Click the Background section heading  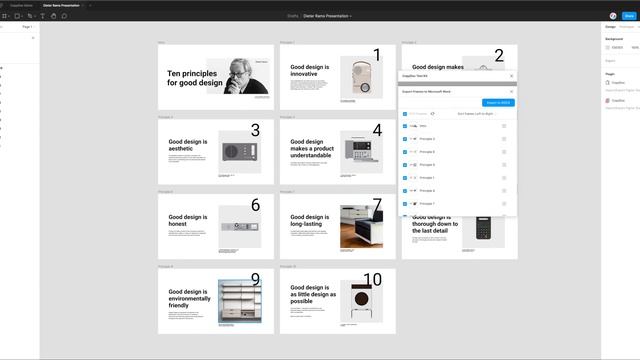point(614,39)
